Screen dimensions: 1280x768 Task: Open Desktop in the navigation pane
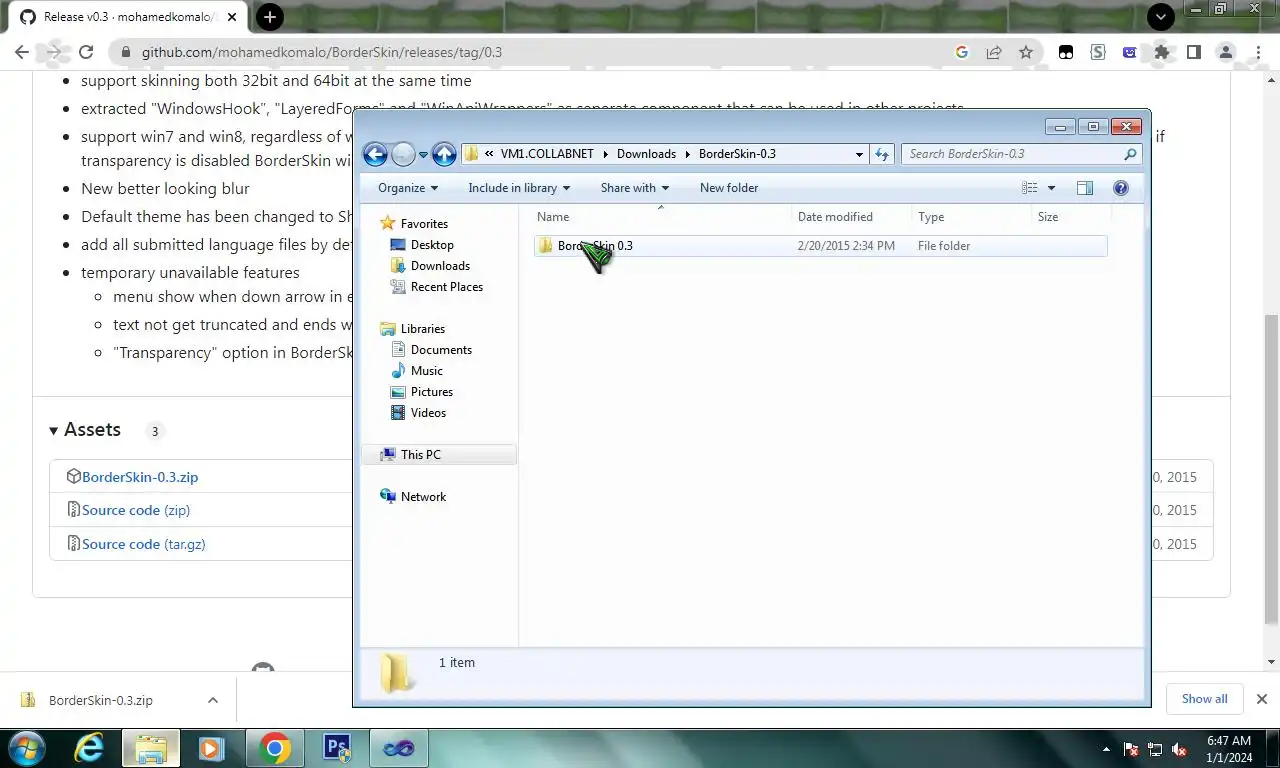tap(432, 245)
